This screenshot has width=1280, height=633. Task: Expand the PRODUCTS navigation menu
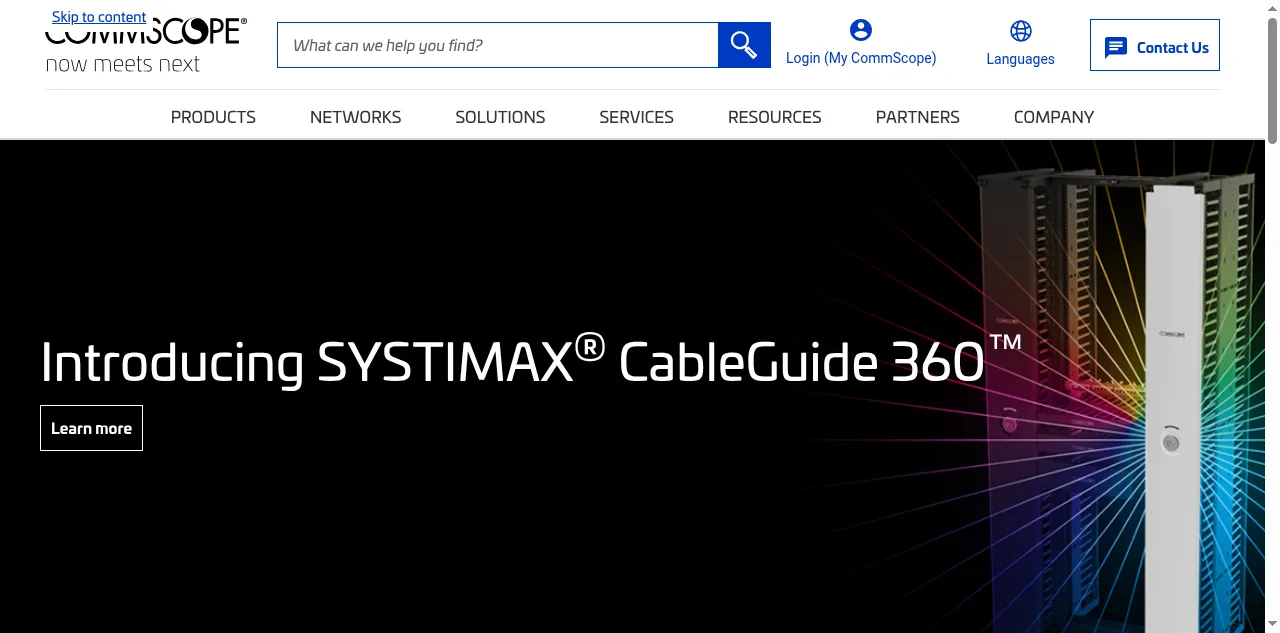click(213, 117)
